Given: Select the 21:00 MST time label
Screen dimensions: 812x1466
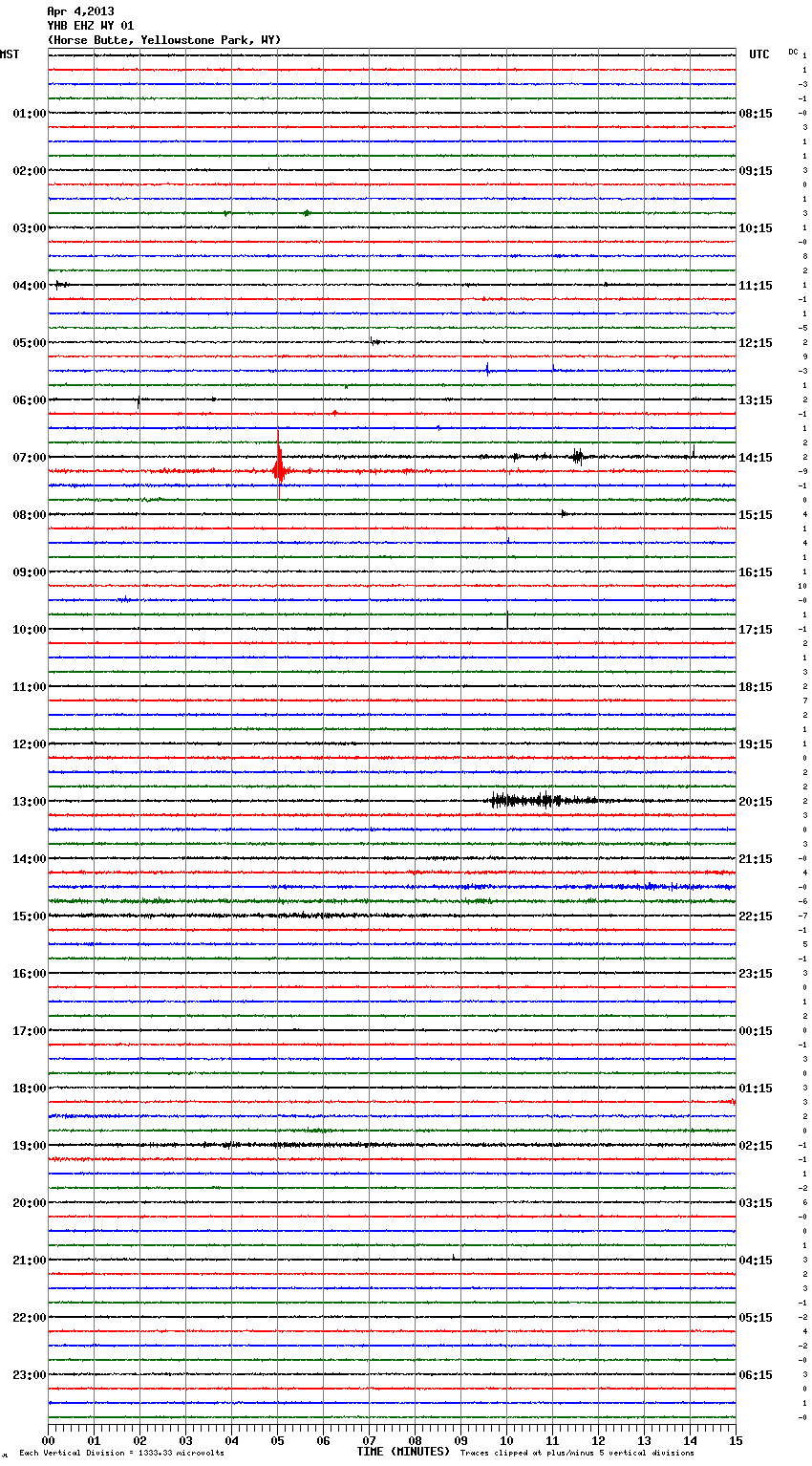Looking at the screenshot, I should click(30, 1261).
